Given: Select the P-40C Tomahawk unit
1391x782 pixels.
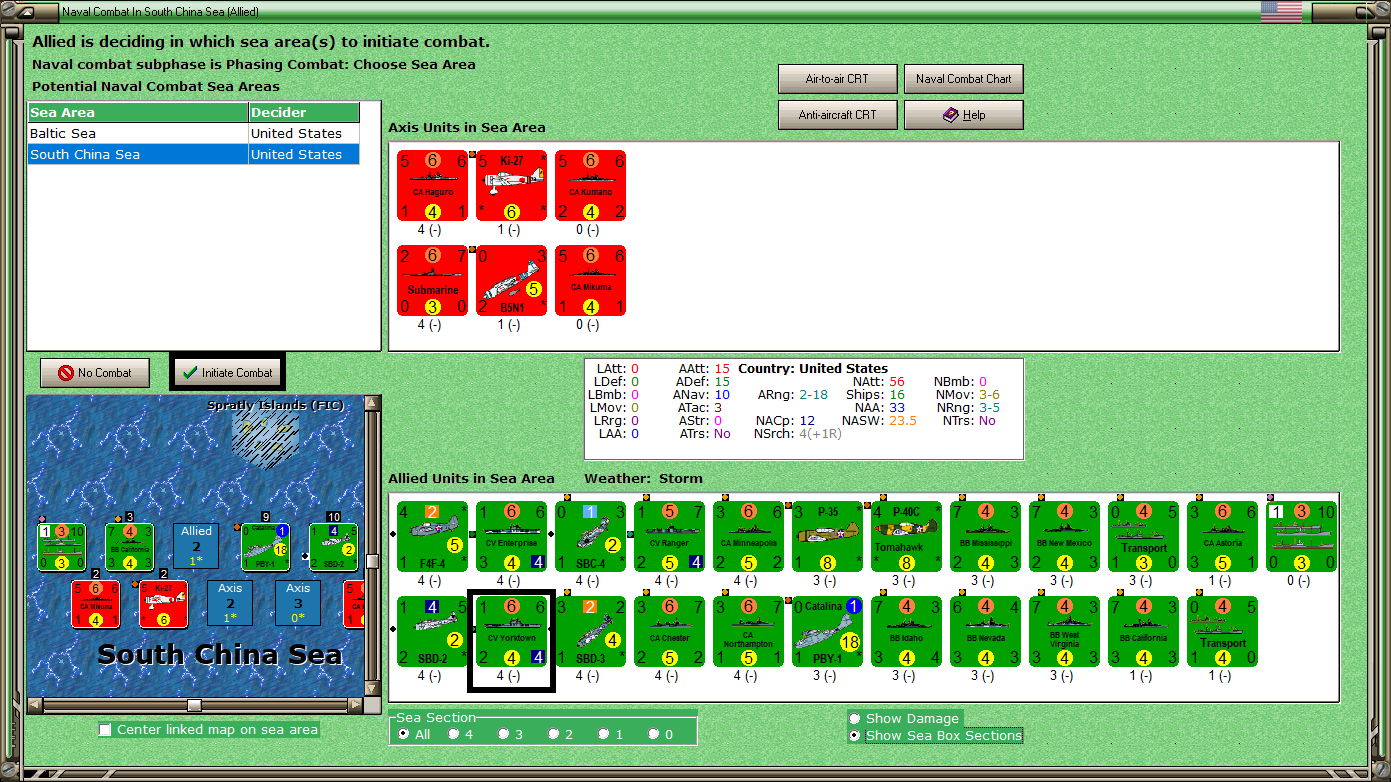Looking at the screenshot, I should click(x=906, y=537).
